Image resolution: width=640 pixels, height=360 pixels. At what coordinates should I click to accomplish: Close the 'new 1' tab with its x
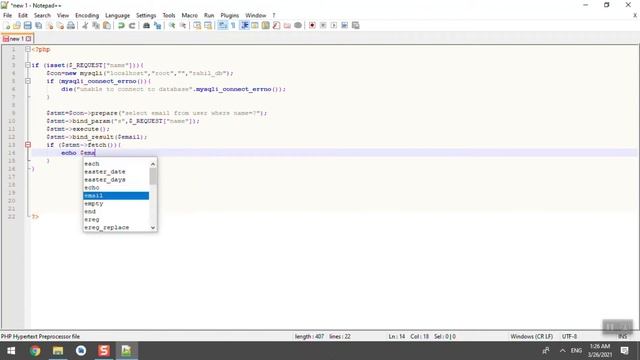[x=29, y=39]
